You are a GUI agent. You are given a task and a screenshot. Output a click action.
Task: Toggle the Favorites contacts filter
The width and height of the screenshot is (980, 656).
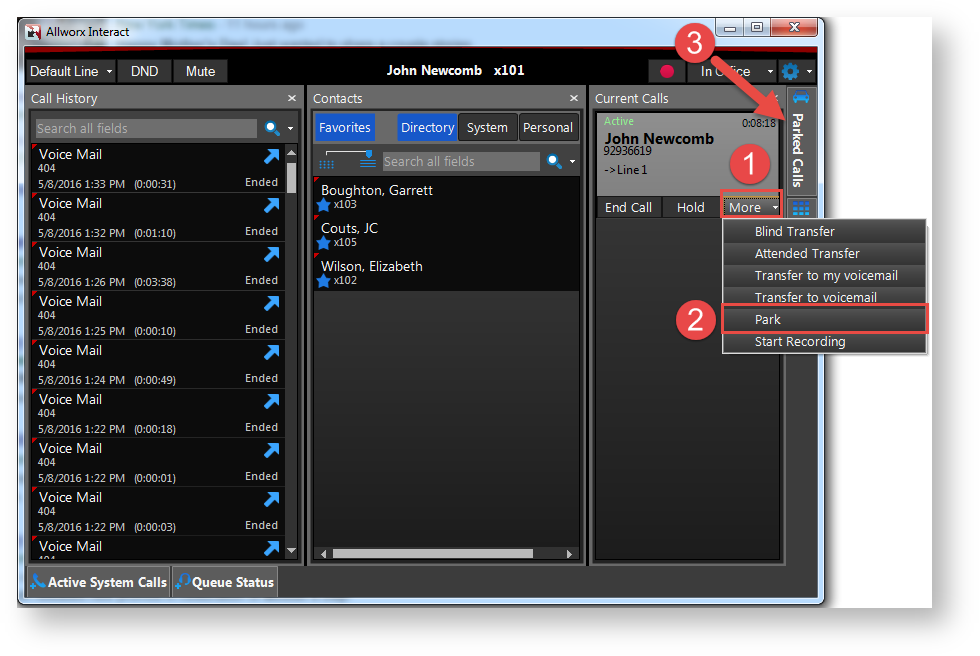pyautogui.click(x=345, y=128)
